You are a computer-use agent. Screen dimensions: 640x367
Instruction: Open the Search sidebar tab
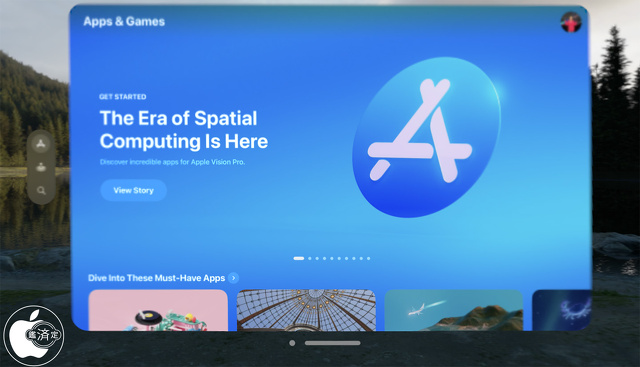click(41, 190)
